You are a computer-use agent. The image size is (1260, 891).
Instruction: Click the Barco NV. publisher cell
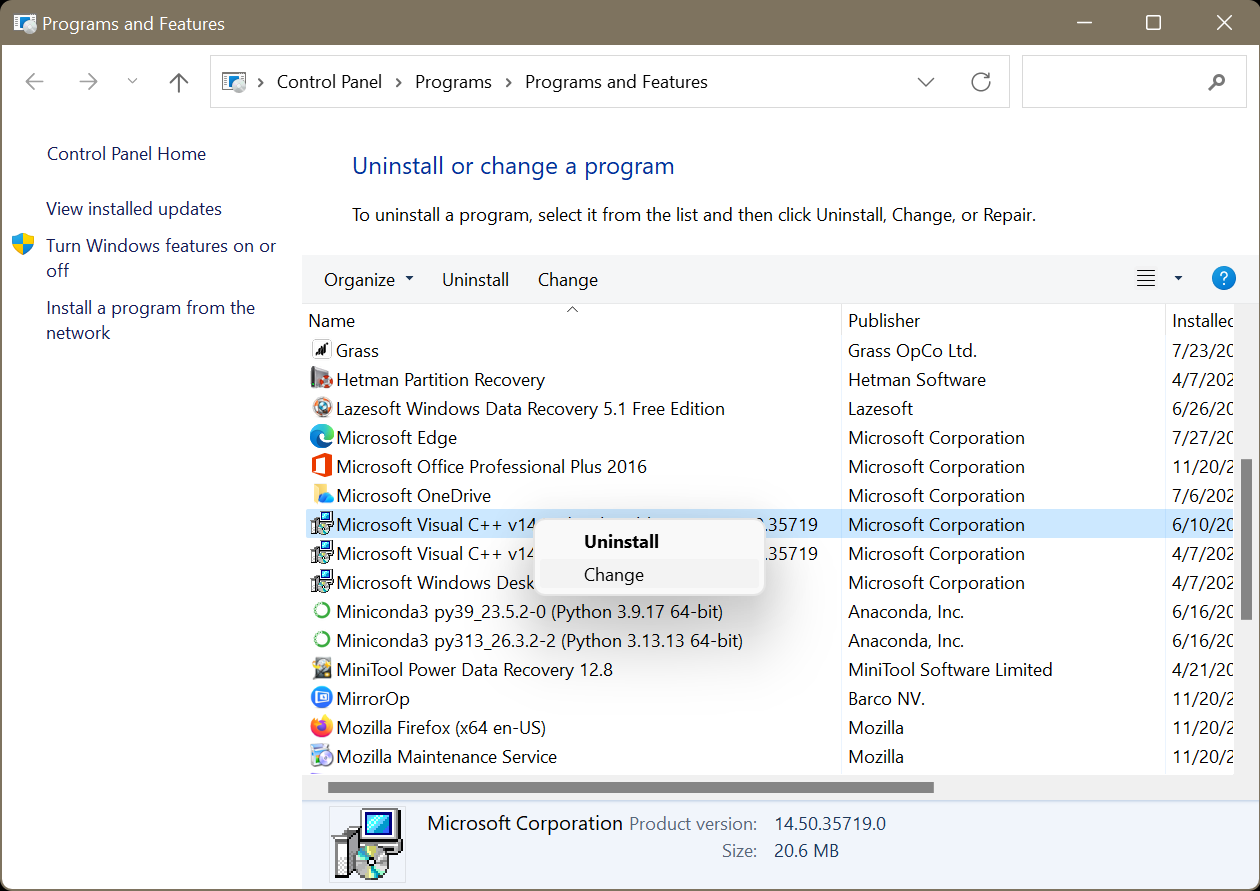pyautogui.click(x=886, y=699)
